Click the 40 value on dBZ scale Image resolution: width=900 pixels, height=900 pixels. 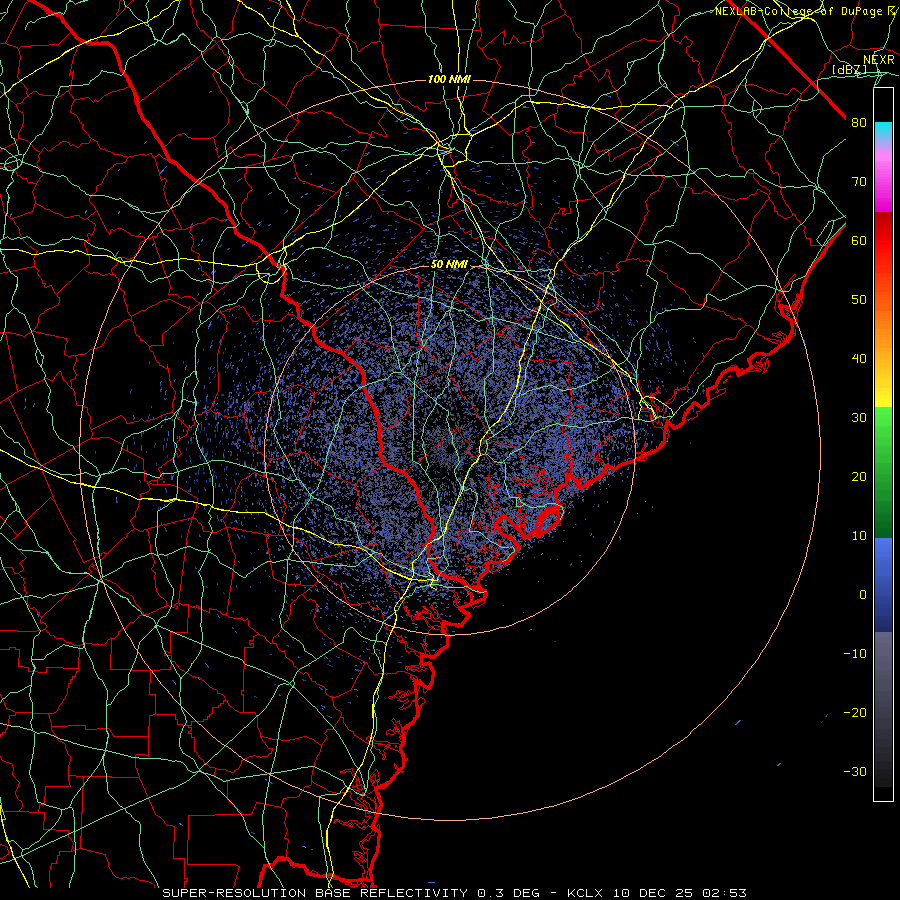859,359
